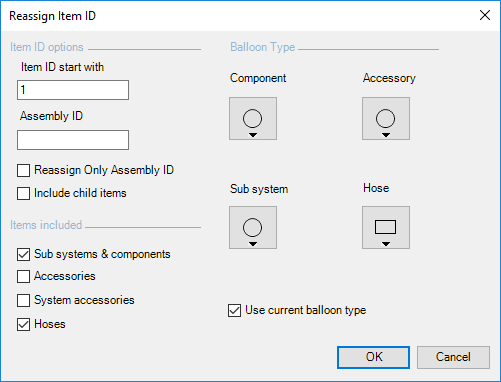Click the Use current balloon type label
The image size is (501, 382).
point(306,310)
